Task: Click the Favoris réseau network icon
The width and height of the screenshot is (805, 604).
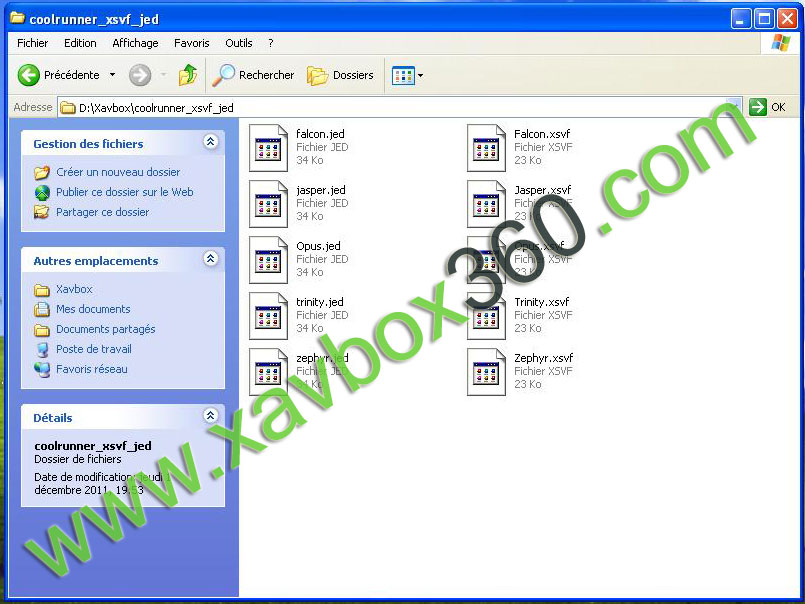Action: point(42,369)
